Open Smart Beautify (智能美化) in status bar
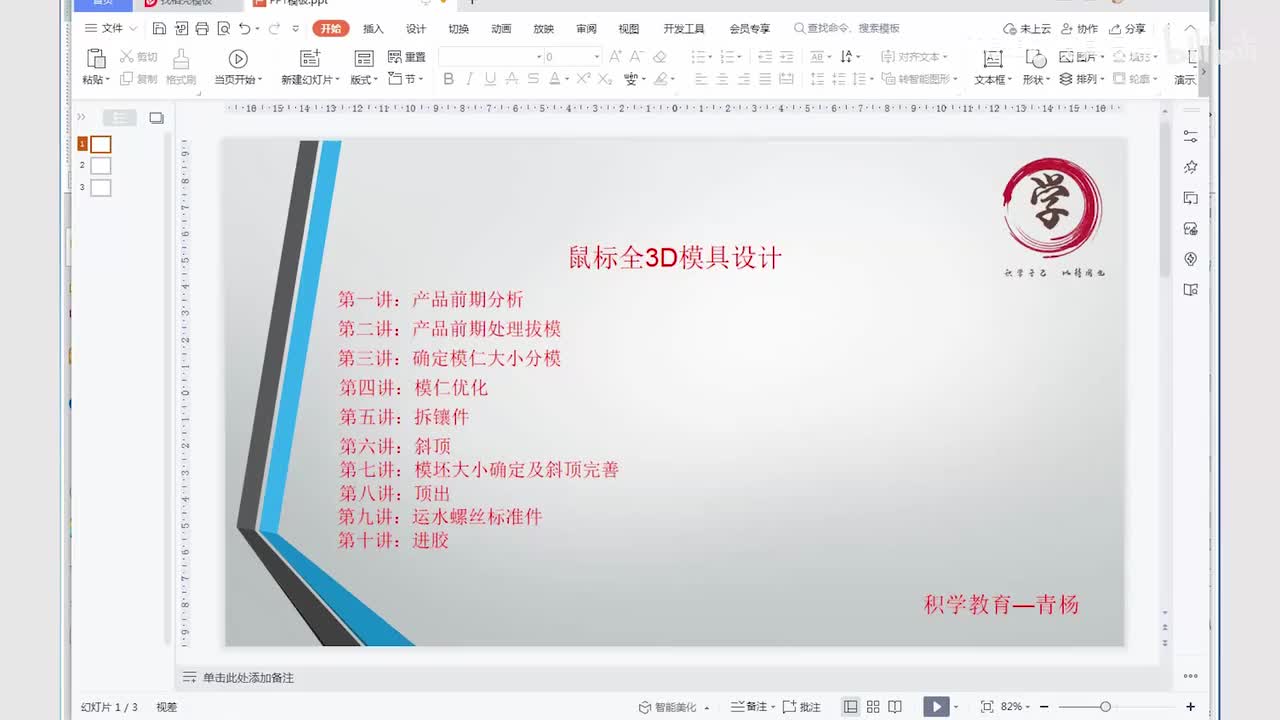This screenshot has height=720, width=1280. [674, 707]
